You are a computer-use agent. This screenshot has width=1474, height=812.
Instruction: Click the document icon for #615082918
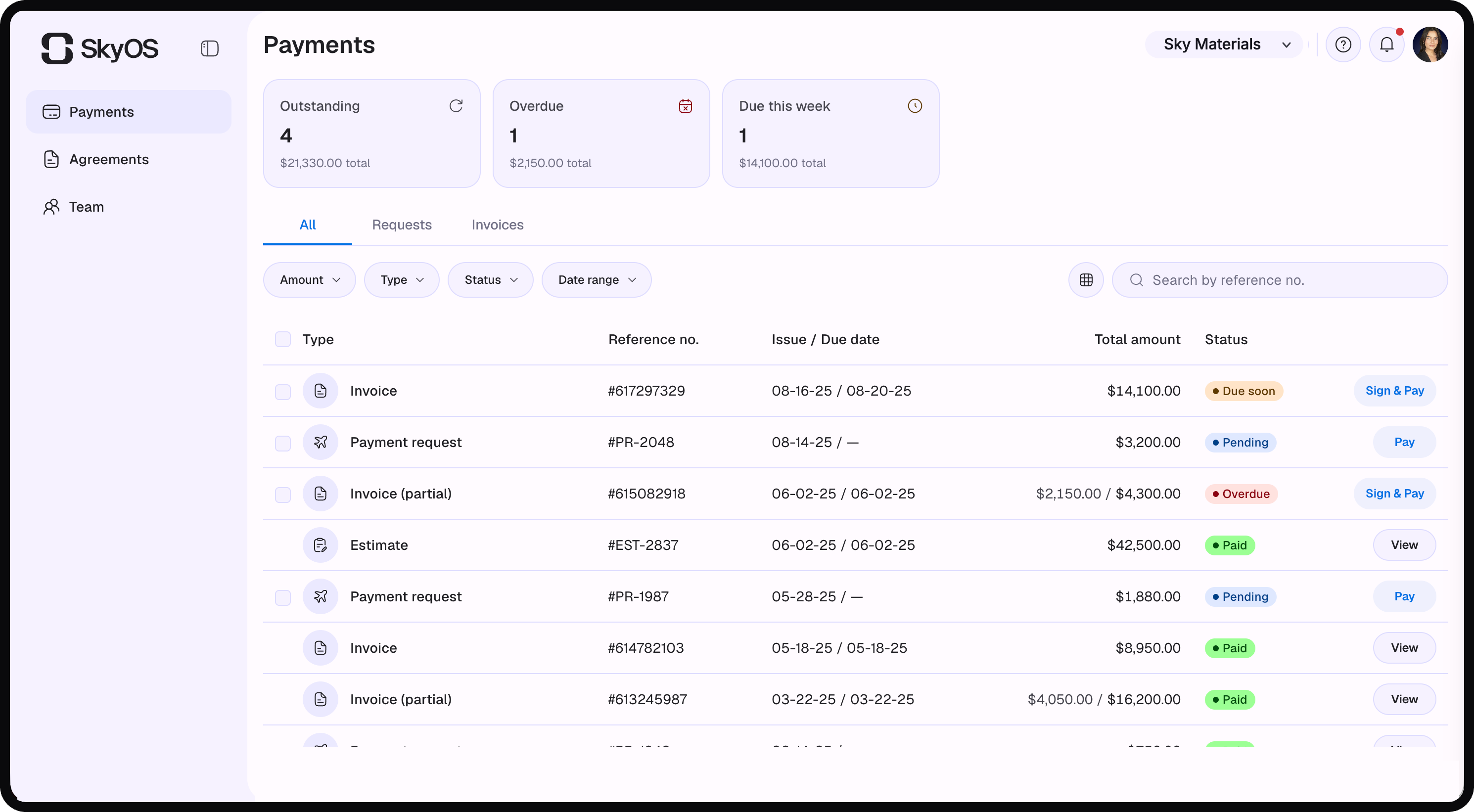pos(321,494)
